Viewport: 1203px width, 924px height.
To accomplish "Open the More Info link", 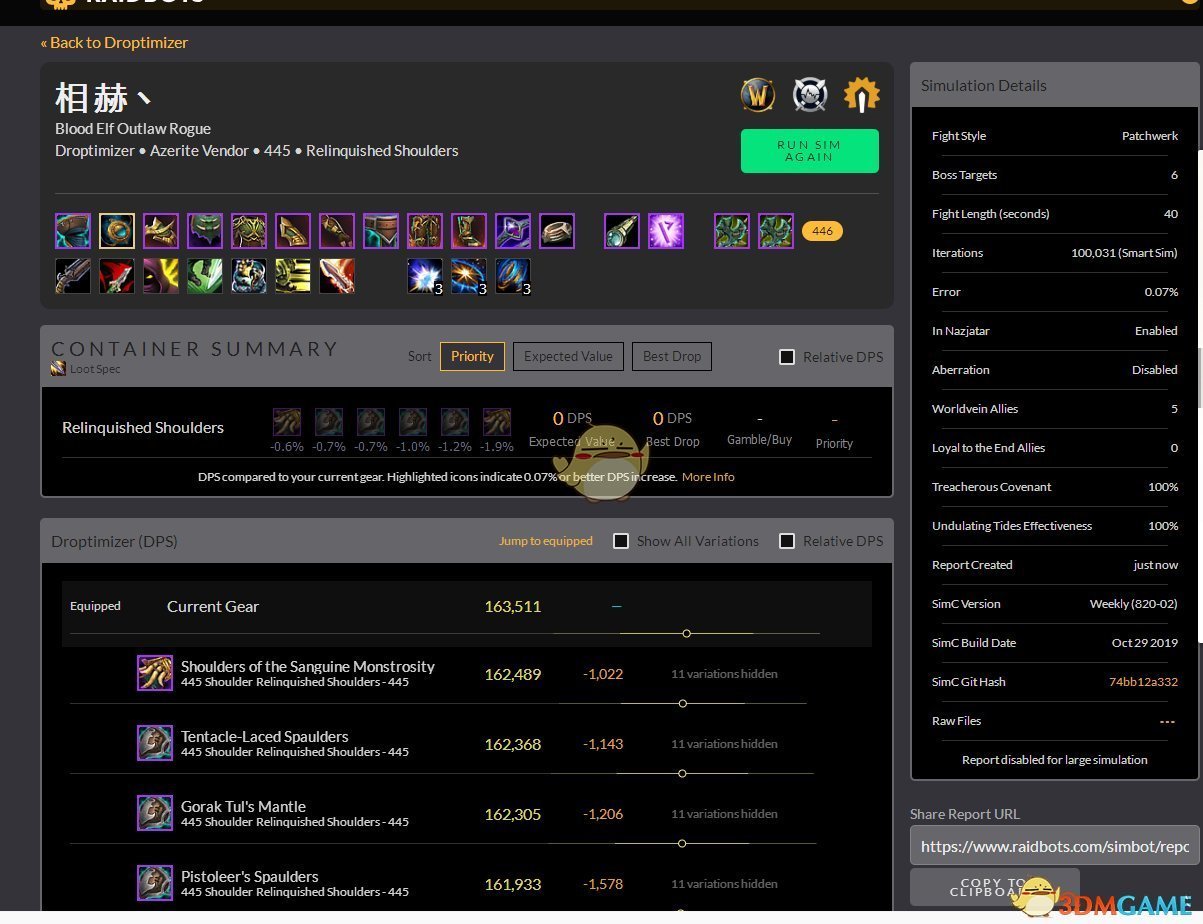I will 708,477.
